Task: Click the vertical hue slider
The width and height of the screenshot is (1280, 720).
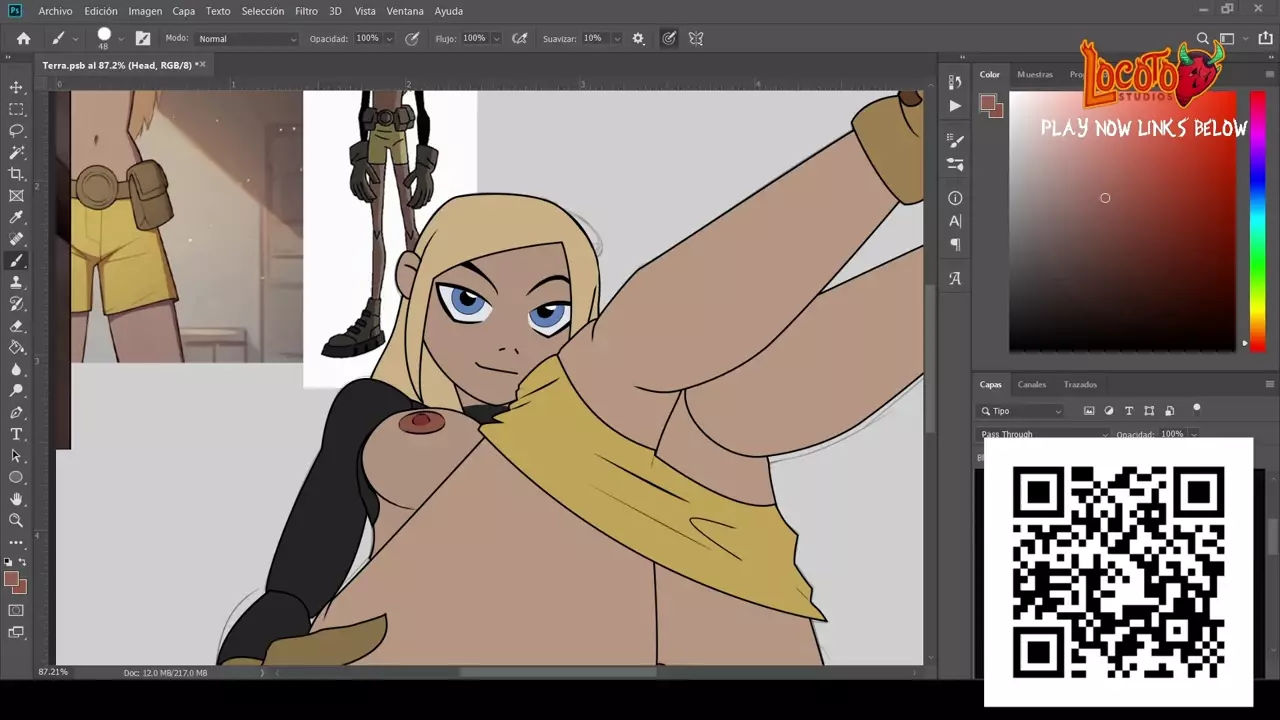Action: coord(1257,220)
